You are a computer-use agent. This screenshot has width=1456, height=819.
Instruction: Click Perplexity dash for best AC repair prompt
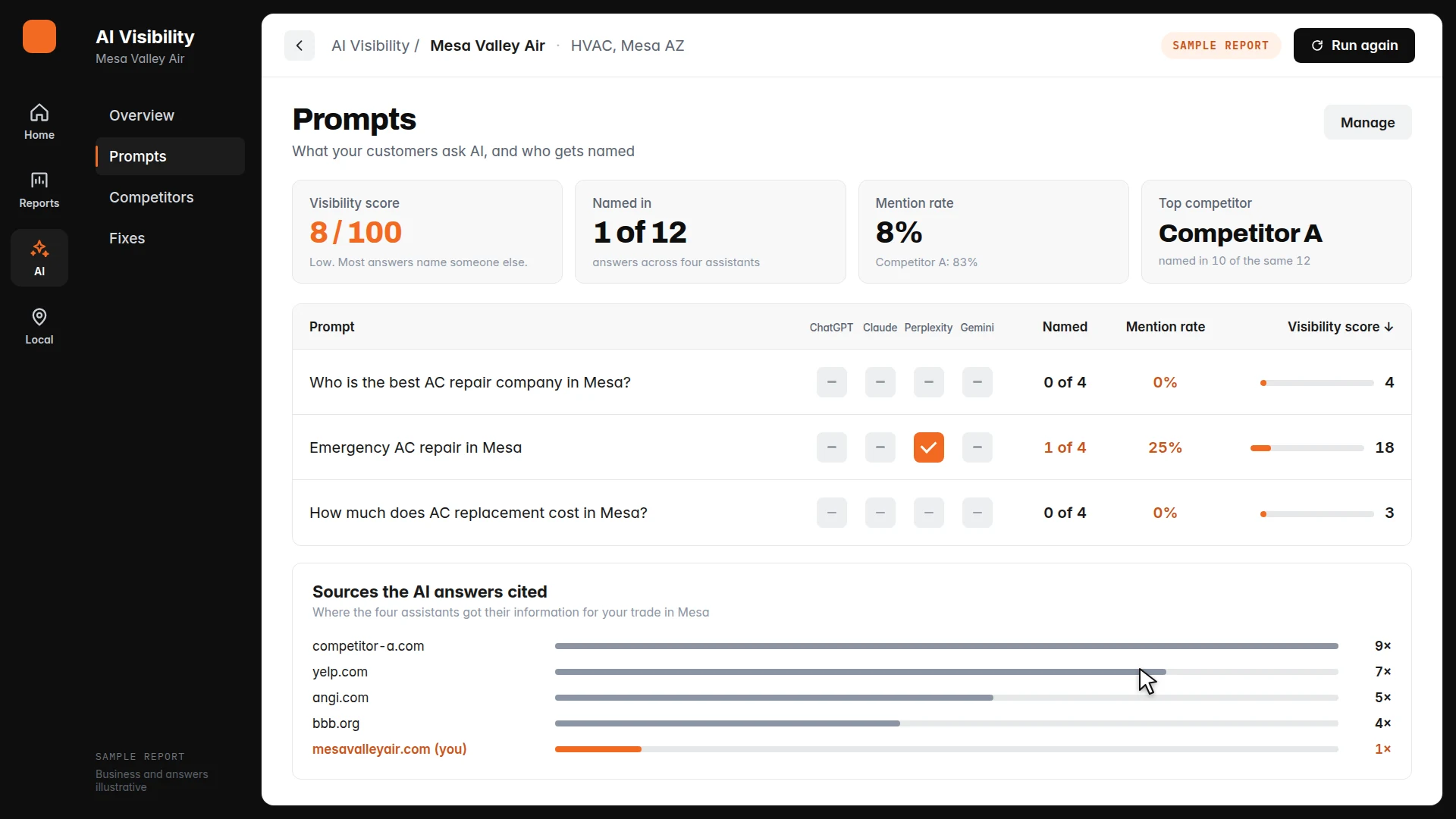(x=929, y=382)
